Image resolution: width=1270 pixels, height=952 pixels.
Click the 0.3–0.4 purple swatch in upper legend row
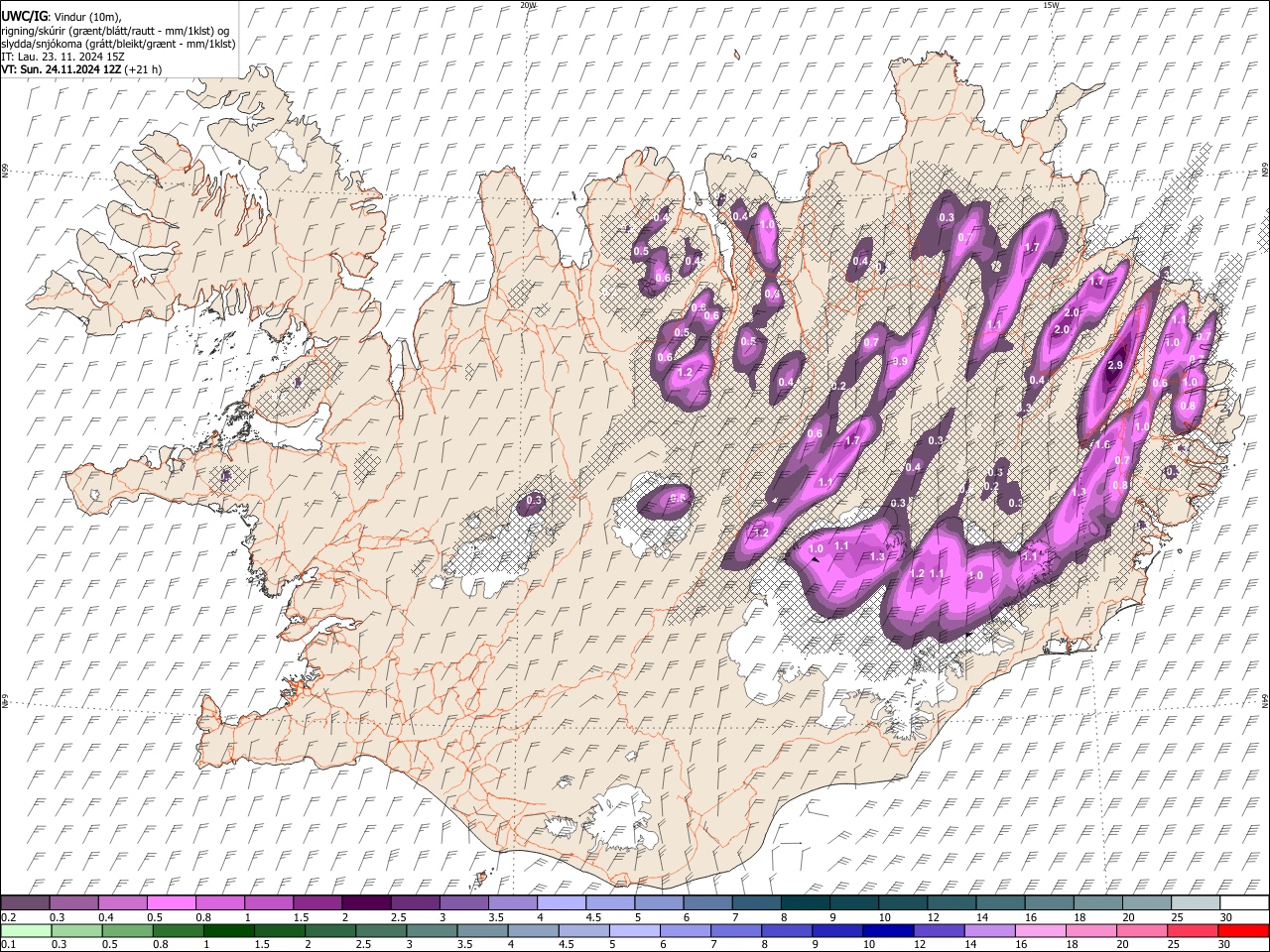click(74, 902)
